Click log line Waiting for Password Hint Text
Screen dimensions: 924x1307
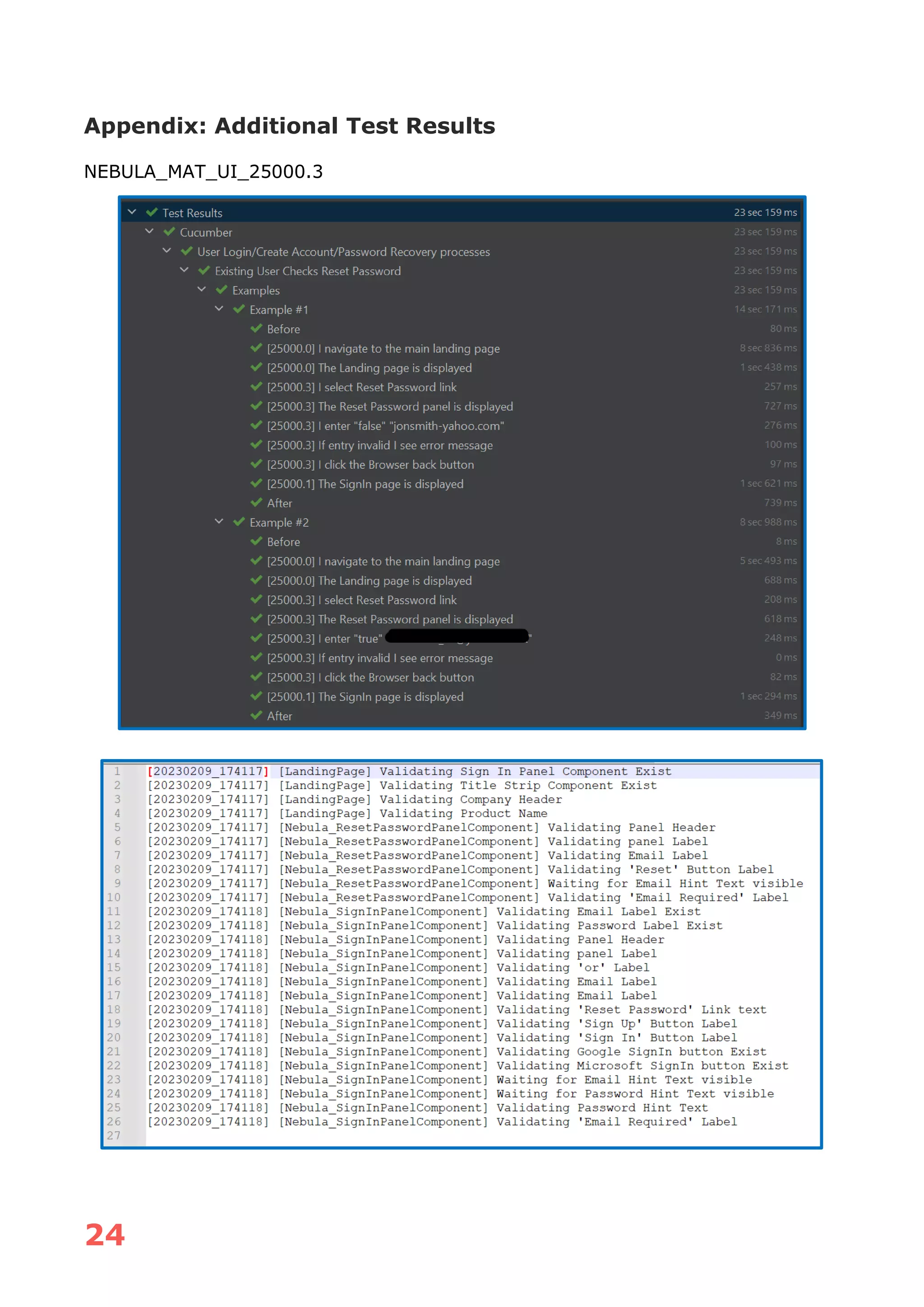pos(460,1094)
